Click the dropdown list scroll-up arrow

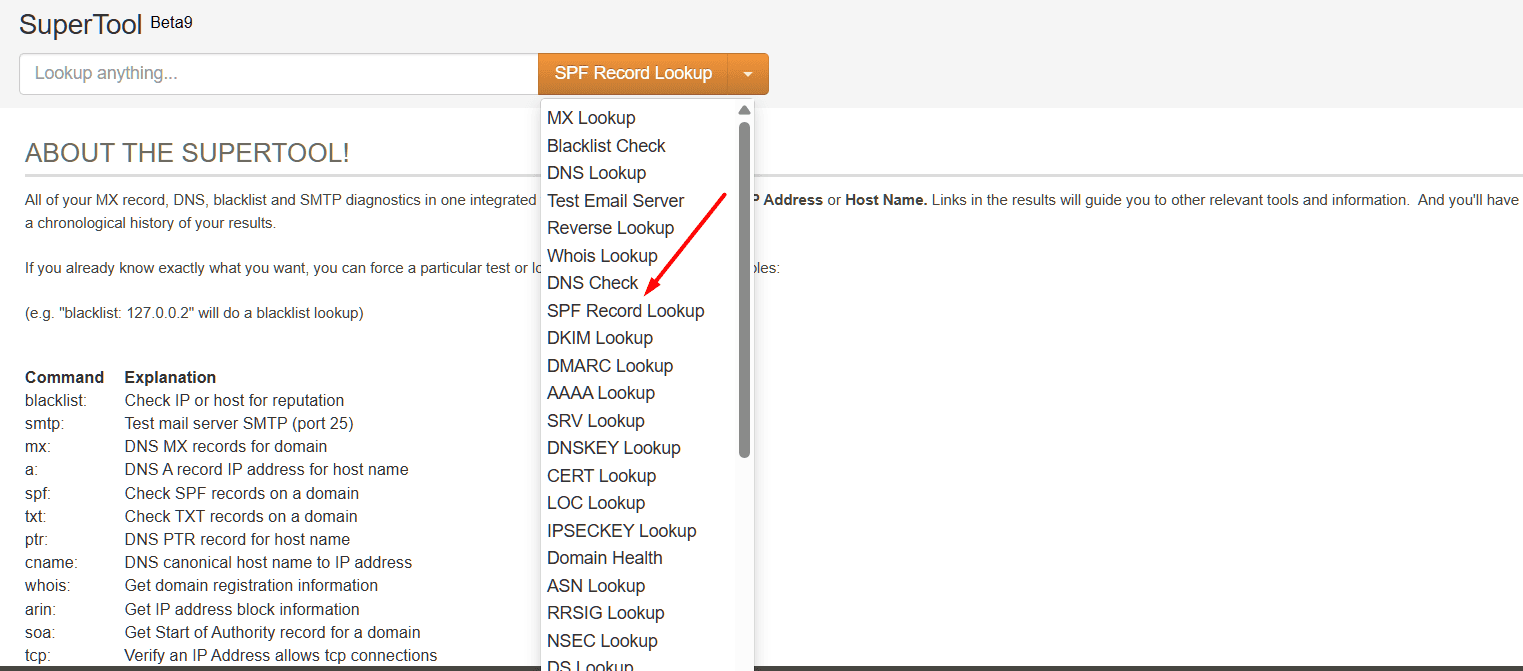click(744, 110)
